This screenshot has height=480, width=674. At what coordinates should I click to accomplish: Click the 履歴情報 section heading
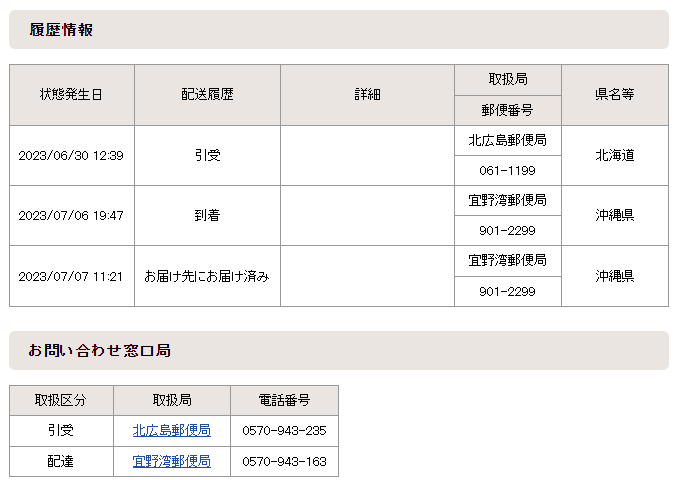click(x=61, y=30)
